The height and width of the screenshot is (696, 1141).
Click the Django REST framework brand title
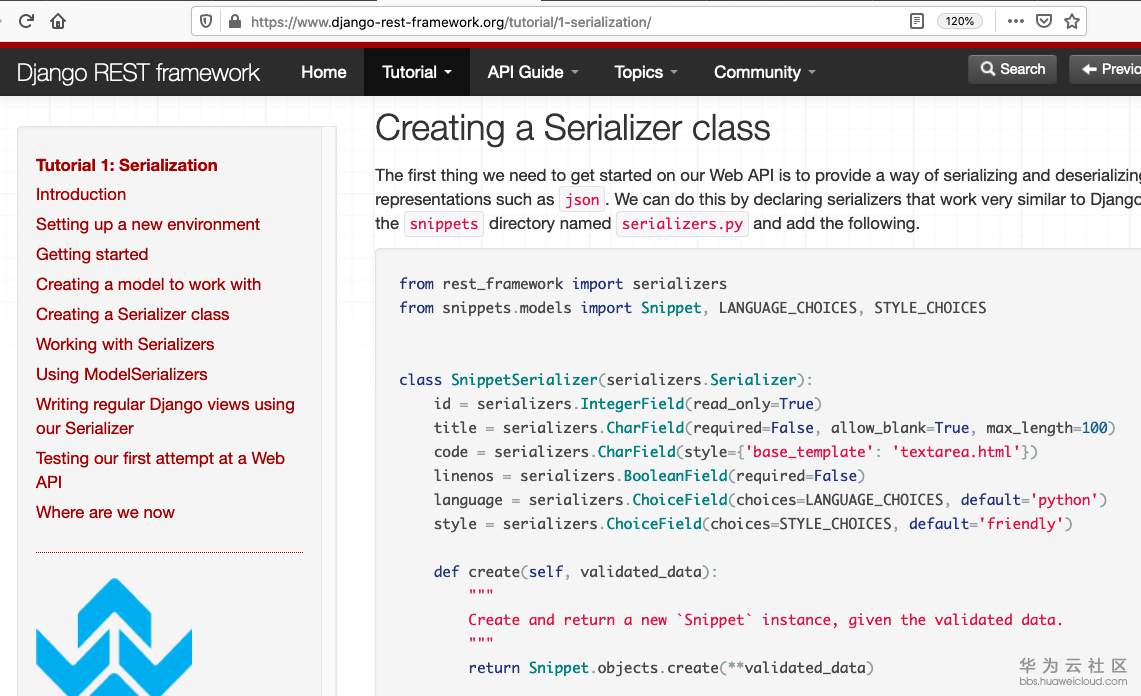tap(138, 72)
